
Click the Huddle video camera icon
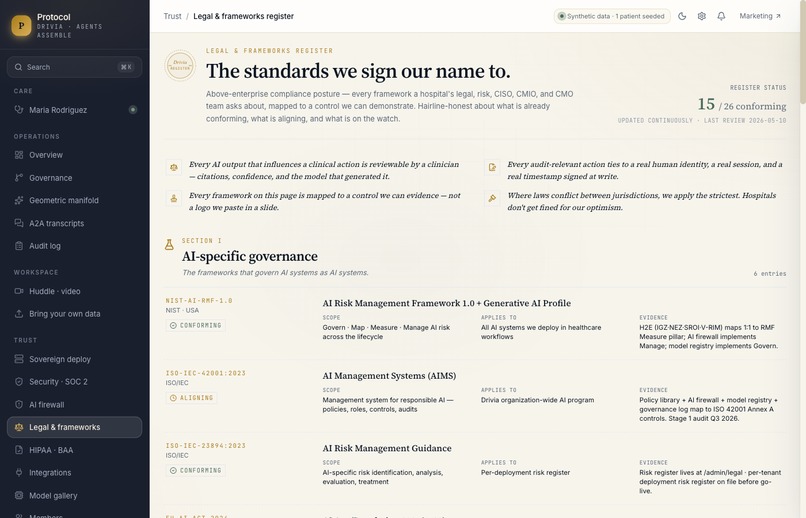tap(19, 291)
